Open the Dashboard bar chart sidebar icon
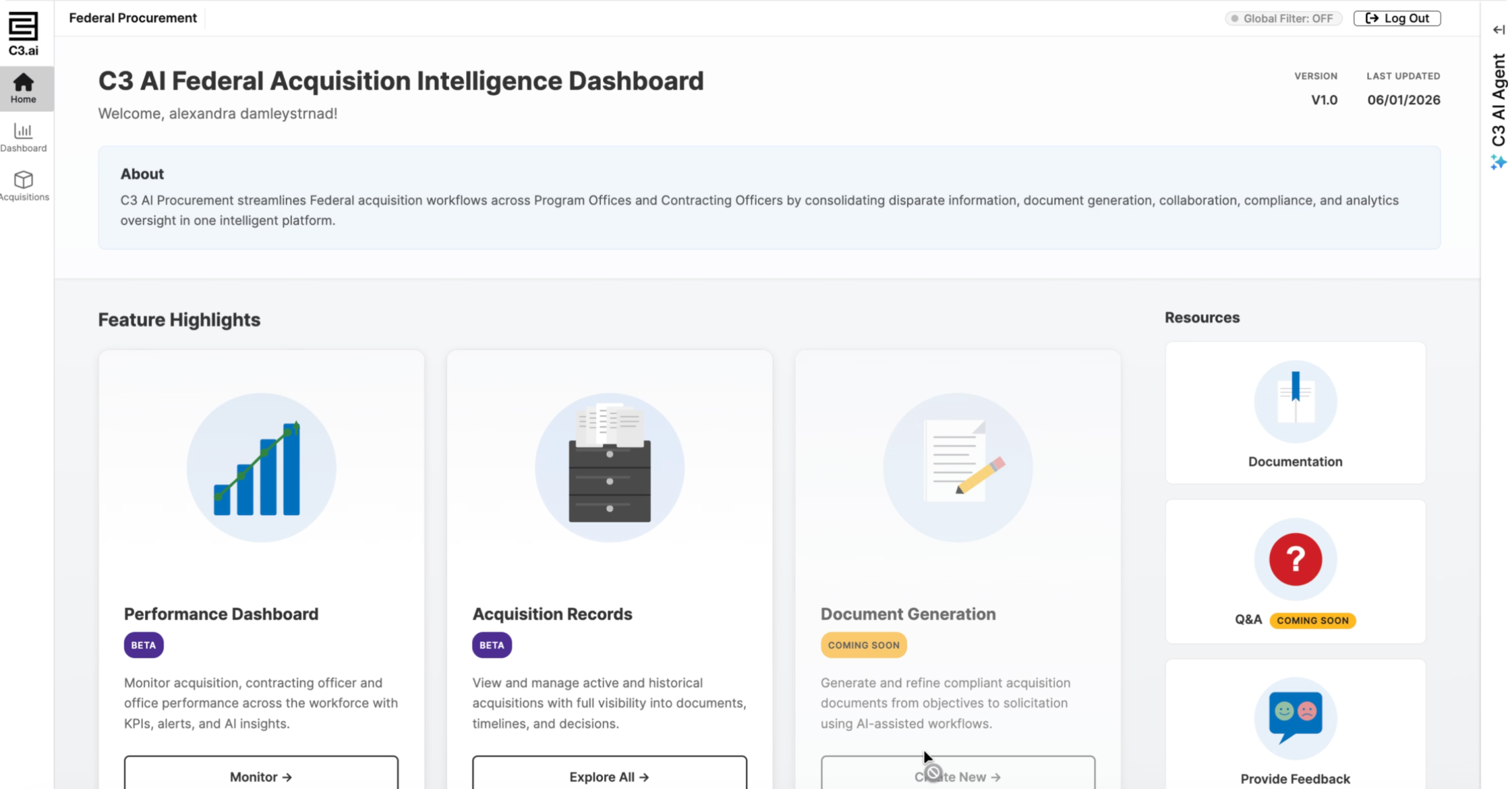 [x=23, y=131]
